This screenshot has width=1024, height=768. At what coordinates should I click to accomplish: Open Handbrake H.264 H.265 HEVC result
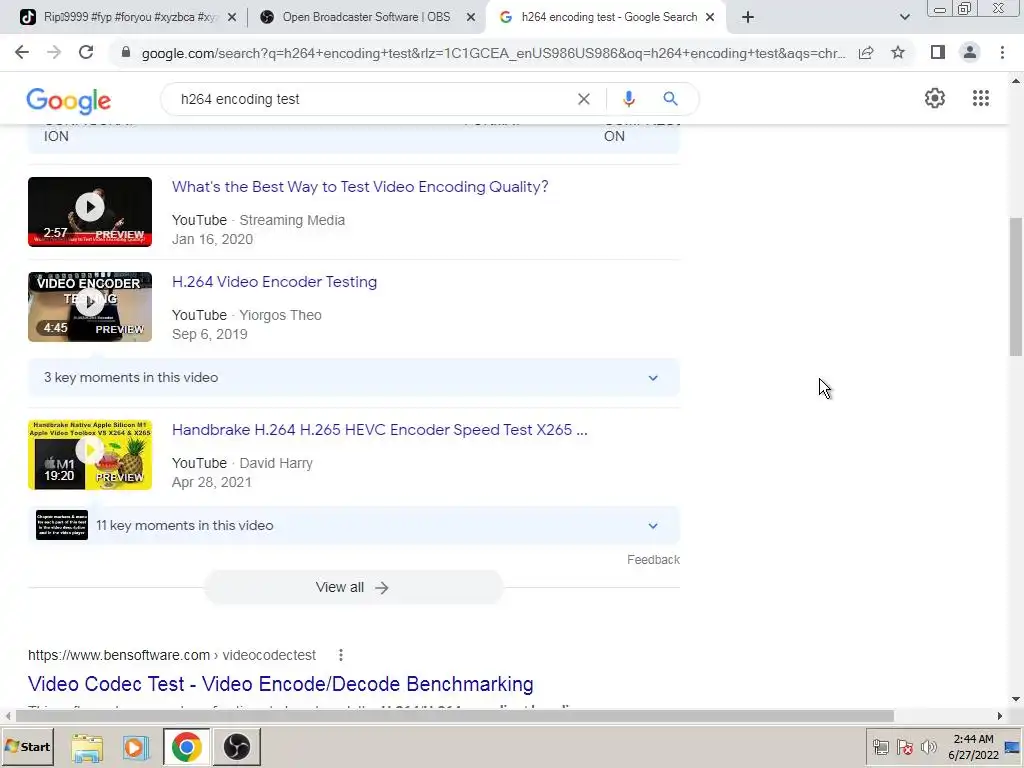pos(379,430)
